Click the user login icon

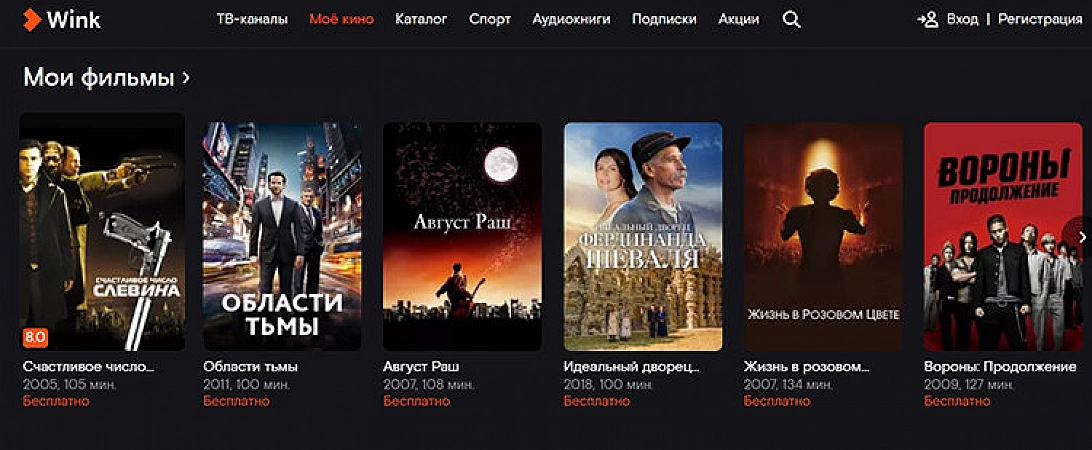[x=928, y=20]
